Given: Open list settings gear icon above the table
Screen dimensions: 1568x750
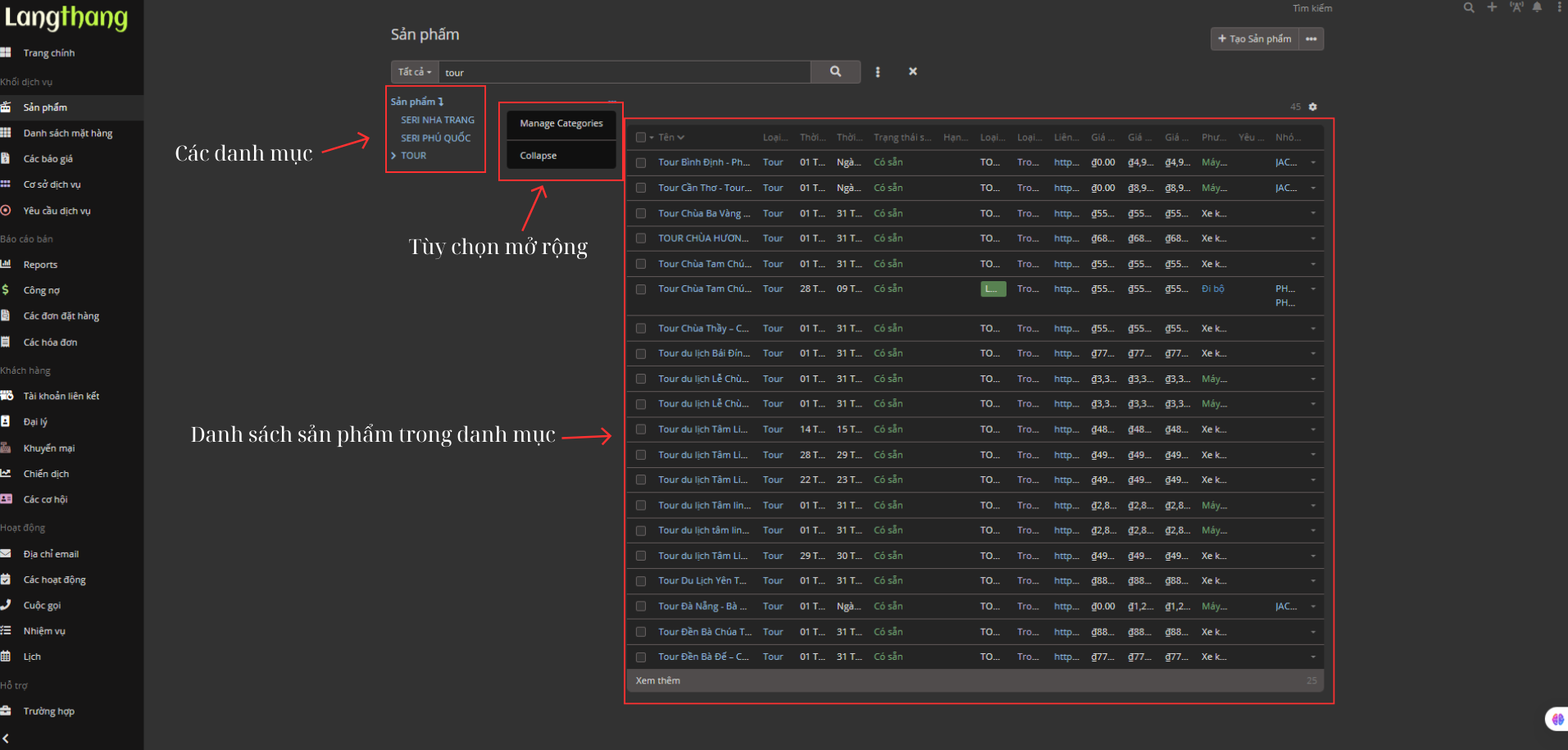Looking at the screenshot, I should click(1312, 107).
